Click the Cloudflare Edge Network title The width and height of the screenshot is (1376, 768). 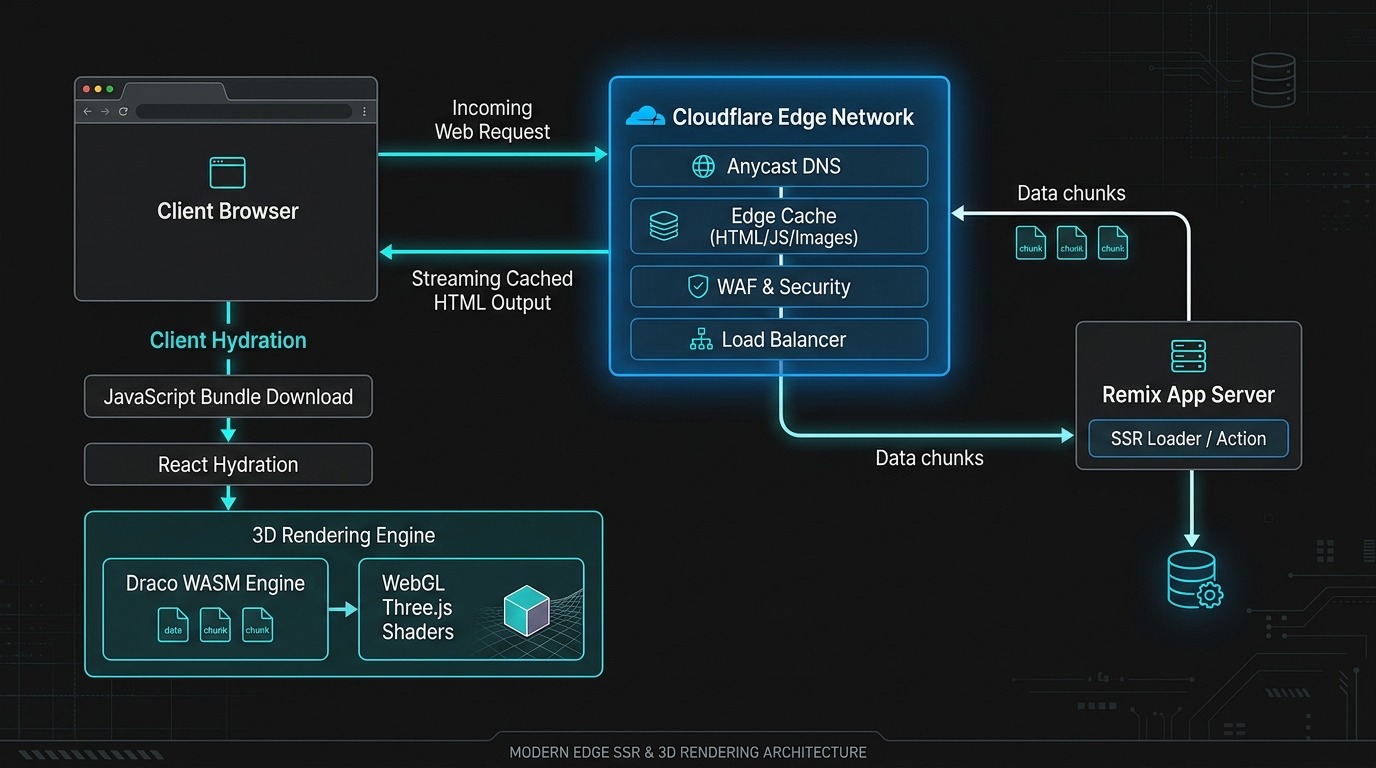pos(793,117)
